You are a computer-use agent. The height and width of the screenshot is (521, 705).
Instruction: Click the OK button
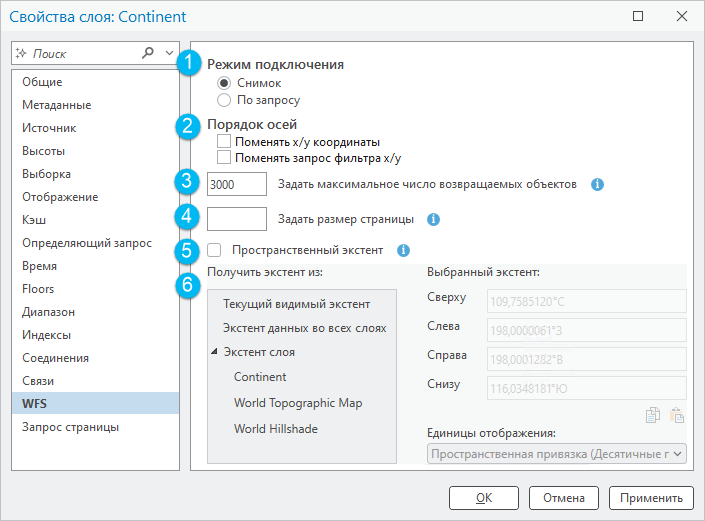(483, 497)
